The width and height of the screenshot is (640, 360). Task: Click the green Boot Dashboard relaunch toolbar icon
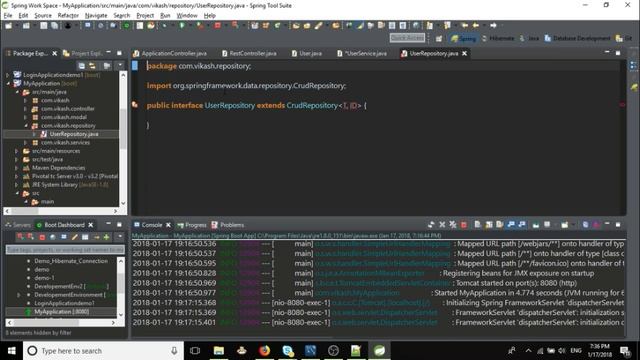click(x=127, y=26)
